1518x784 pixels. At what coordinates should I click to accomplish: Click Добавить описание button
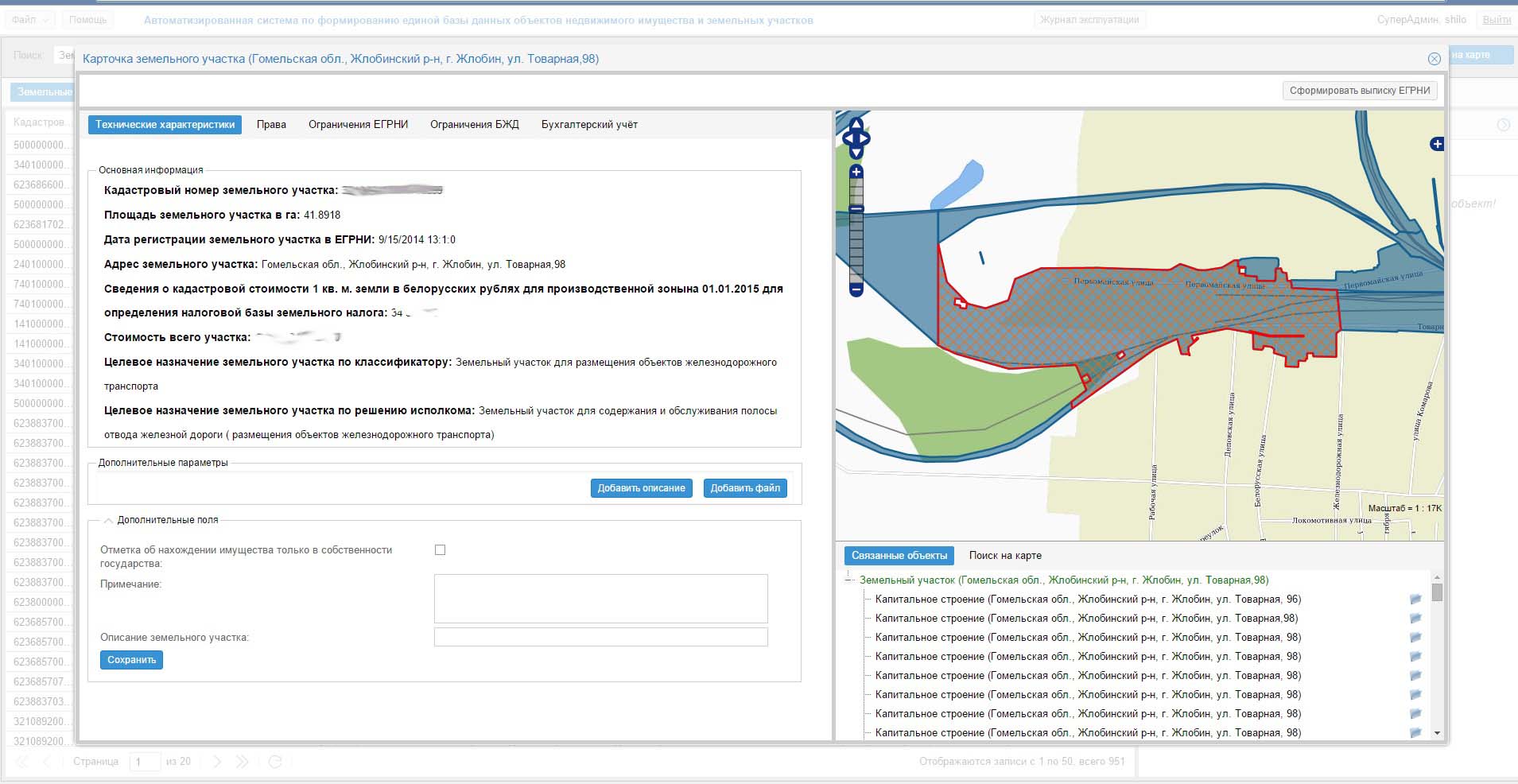641,488
